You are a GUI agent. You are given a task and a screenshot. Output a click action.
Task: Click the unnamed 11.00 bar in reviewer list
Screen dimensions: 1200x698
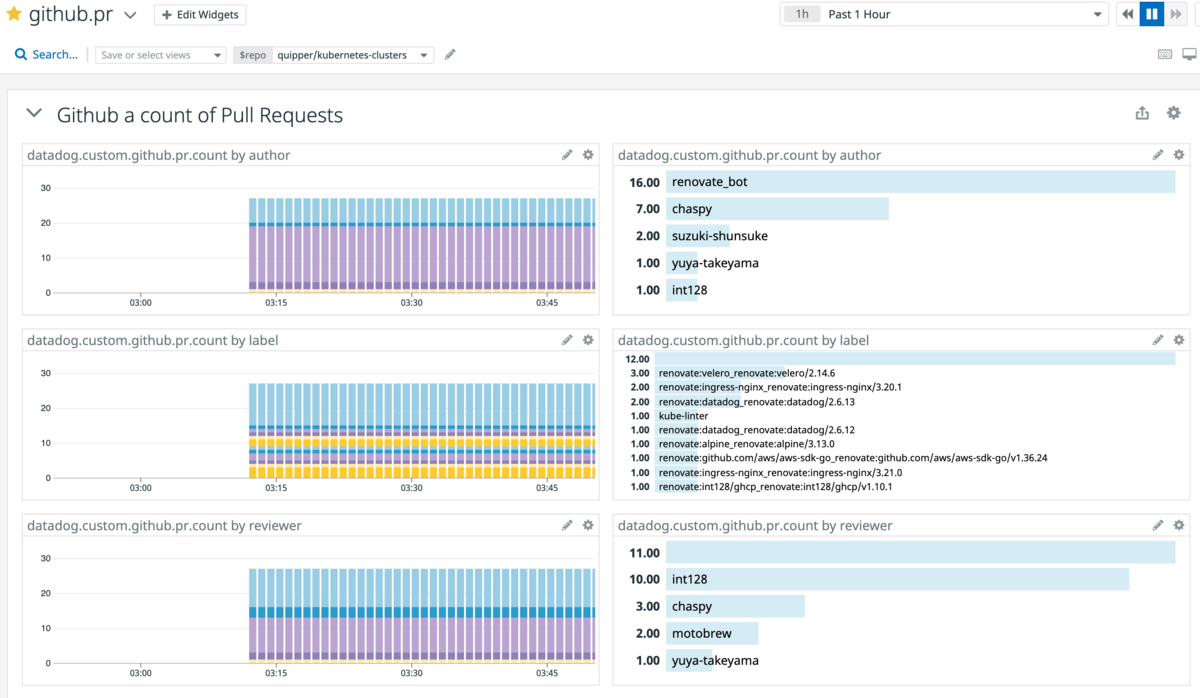pyautogui.click(x=921, y=552)
